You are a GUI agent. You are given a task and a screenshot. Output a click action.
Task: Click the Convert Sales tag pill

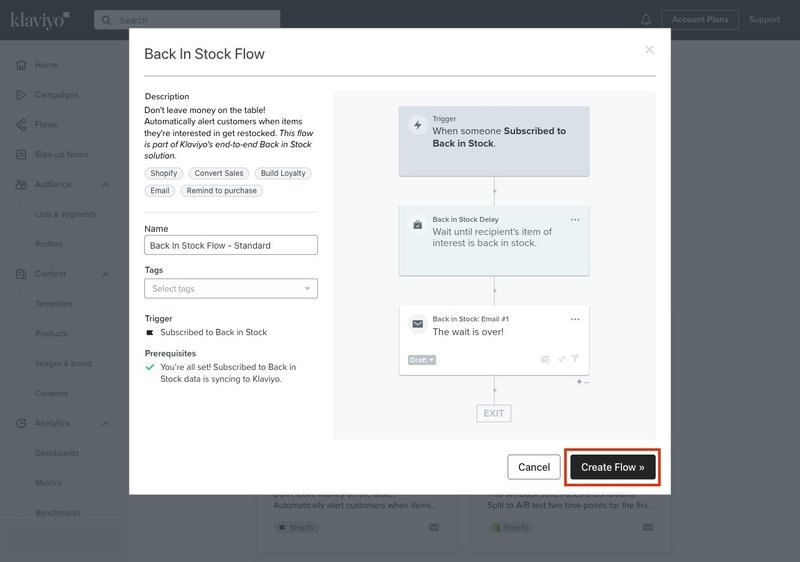tap(219, 173)
